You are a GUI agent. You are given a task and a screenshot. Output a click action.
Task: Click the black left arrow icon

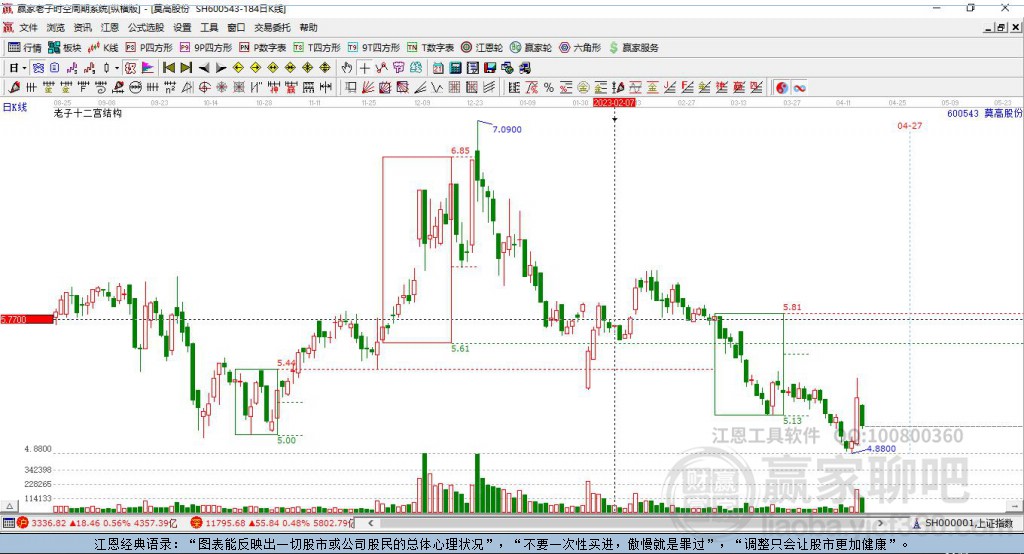[204, 68]
